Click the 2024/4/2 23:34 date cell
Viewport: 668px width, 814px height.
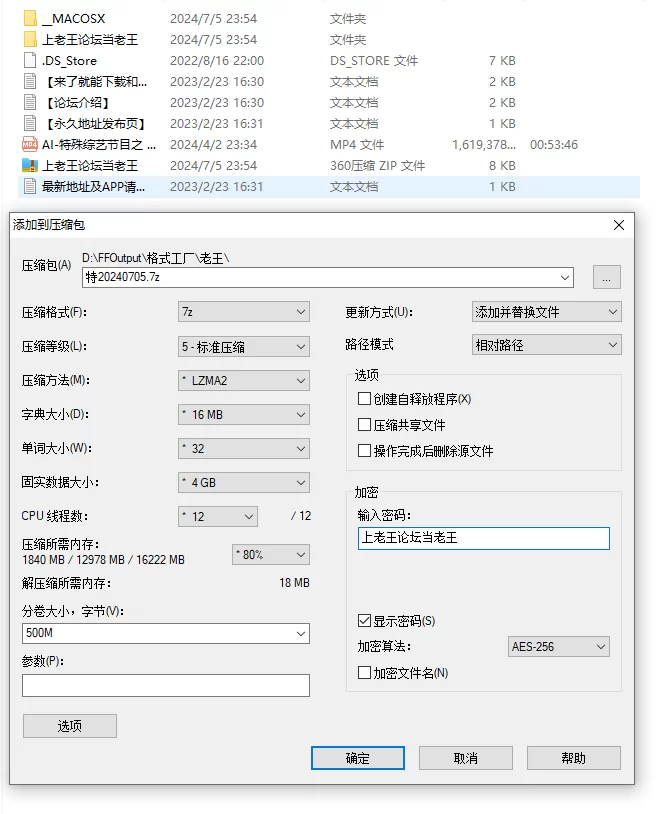213,145
